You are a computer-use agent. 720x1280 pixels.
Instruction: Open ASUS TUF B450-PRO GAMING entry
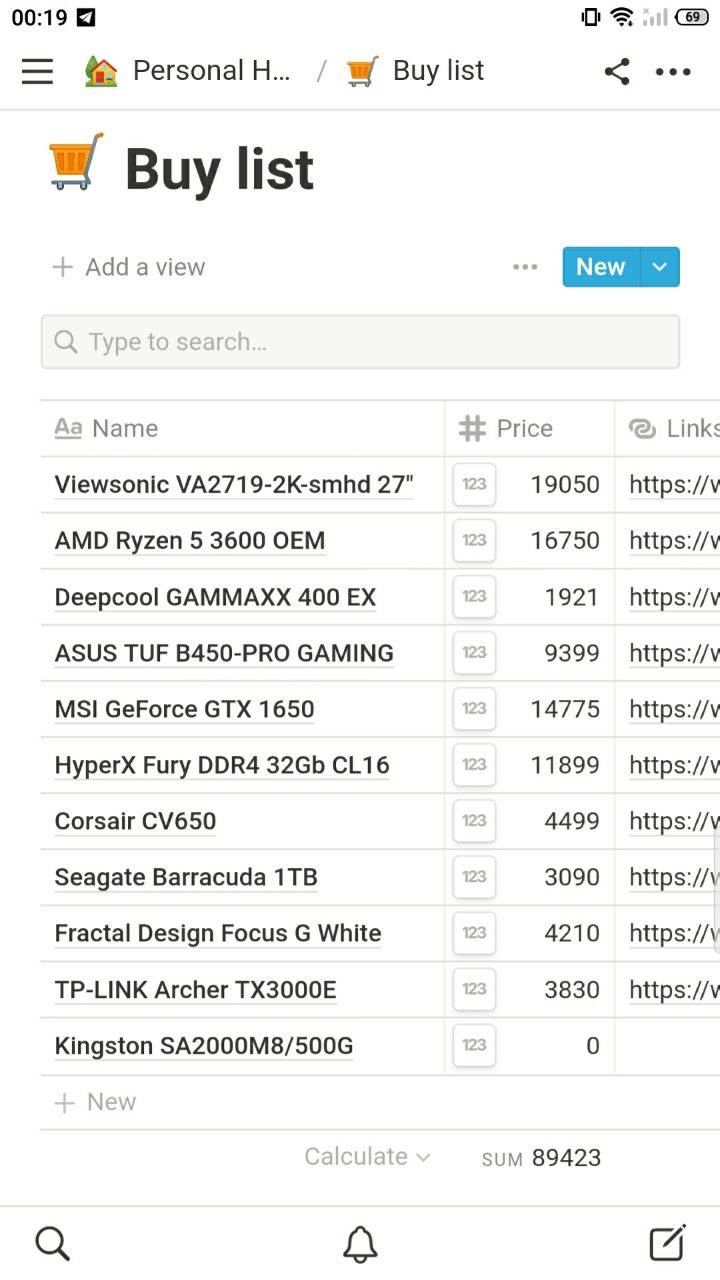point(224,653)
